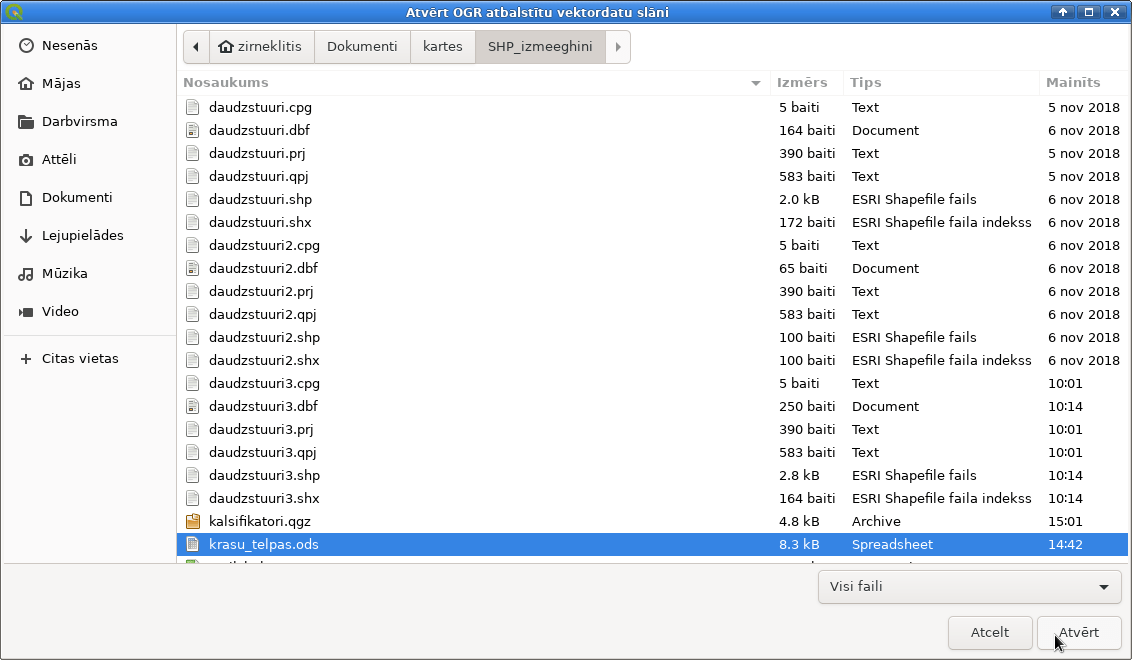
Task: Click spreadsheet icon of krasu_telpas.ods
Action: click(192, 544)
